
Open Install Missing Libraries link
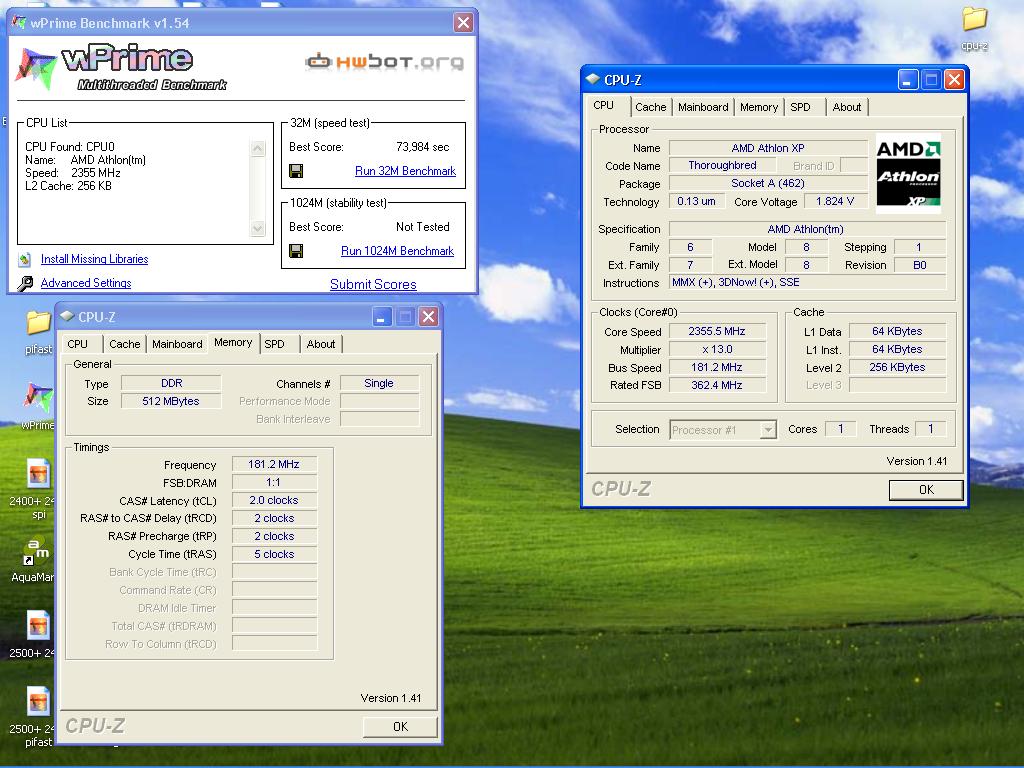95,259
